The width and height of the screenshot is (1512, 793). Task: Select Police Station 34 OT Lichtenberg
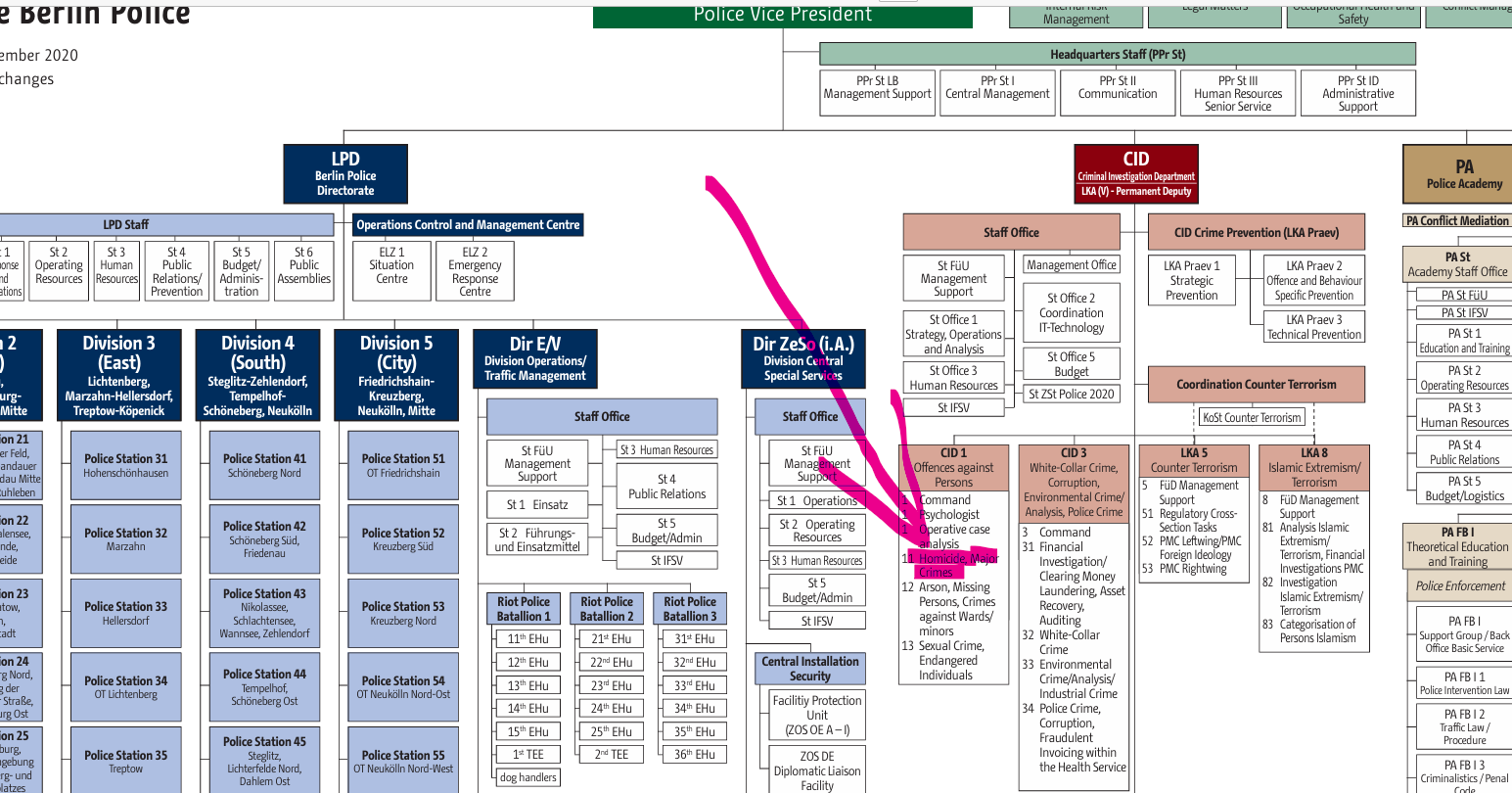point(126,687)
